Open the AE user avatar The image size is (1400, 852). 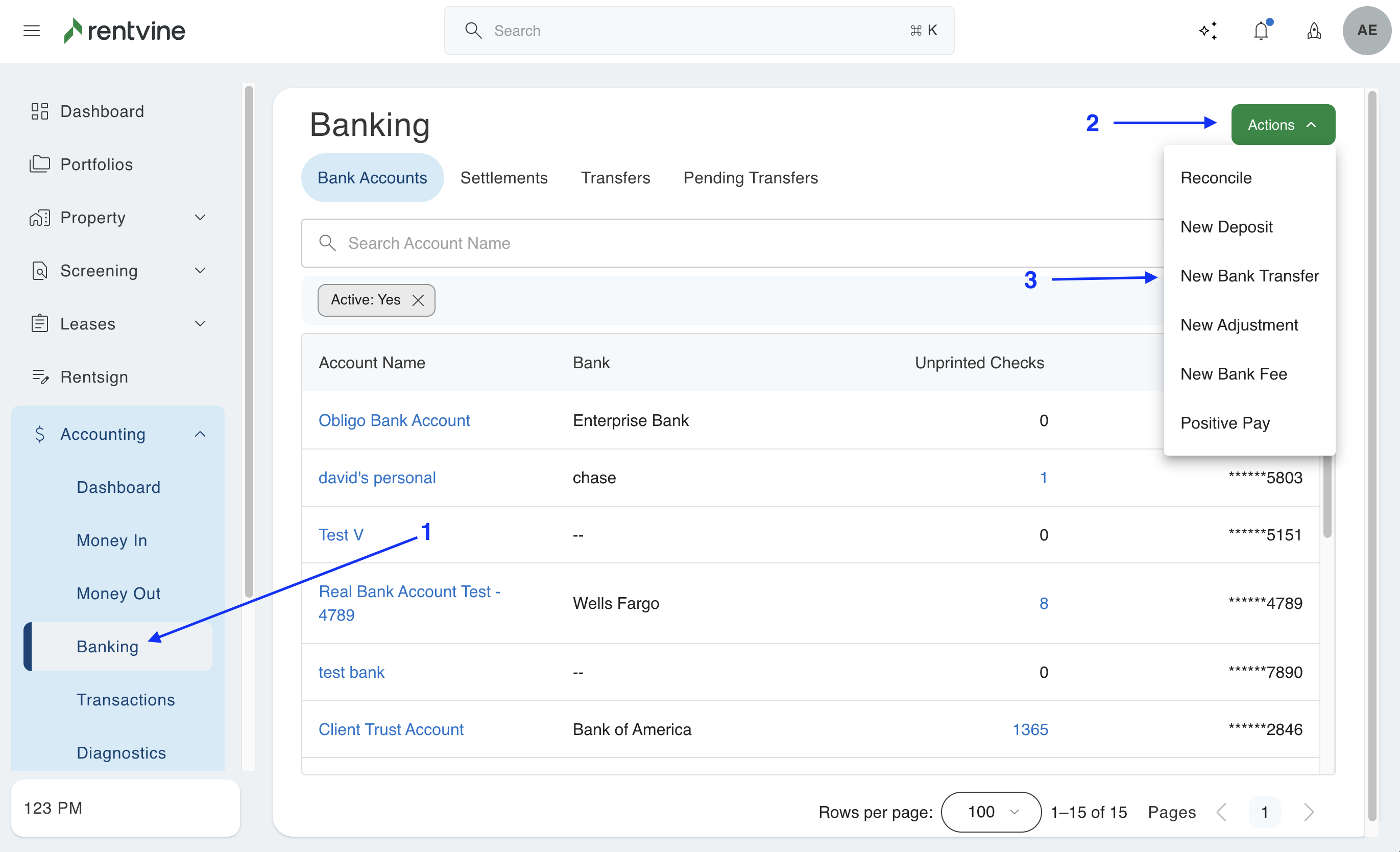(x=1366, y=31)
